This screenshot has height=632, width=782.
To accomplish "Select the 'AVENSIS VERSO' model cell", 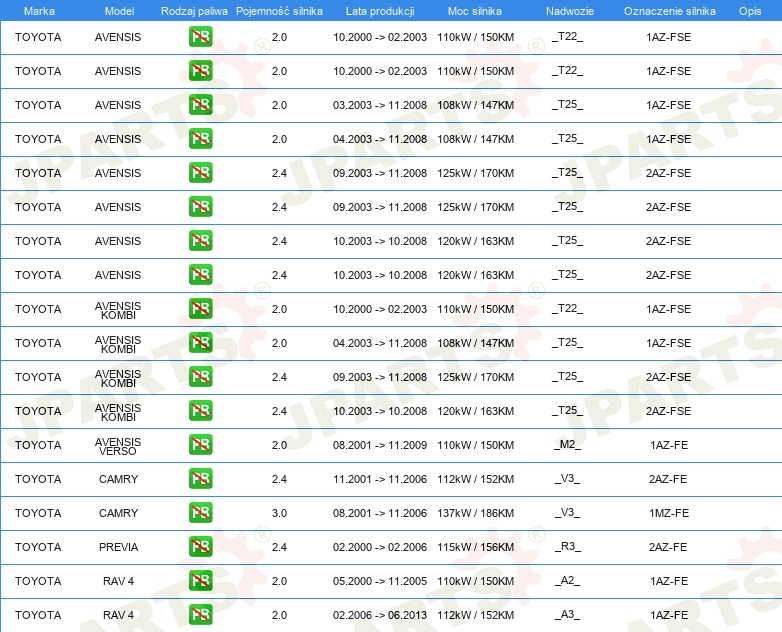I will [118, 446].
